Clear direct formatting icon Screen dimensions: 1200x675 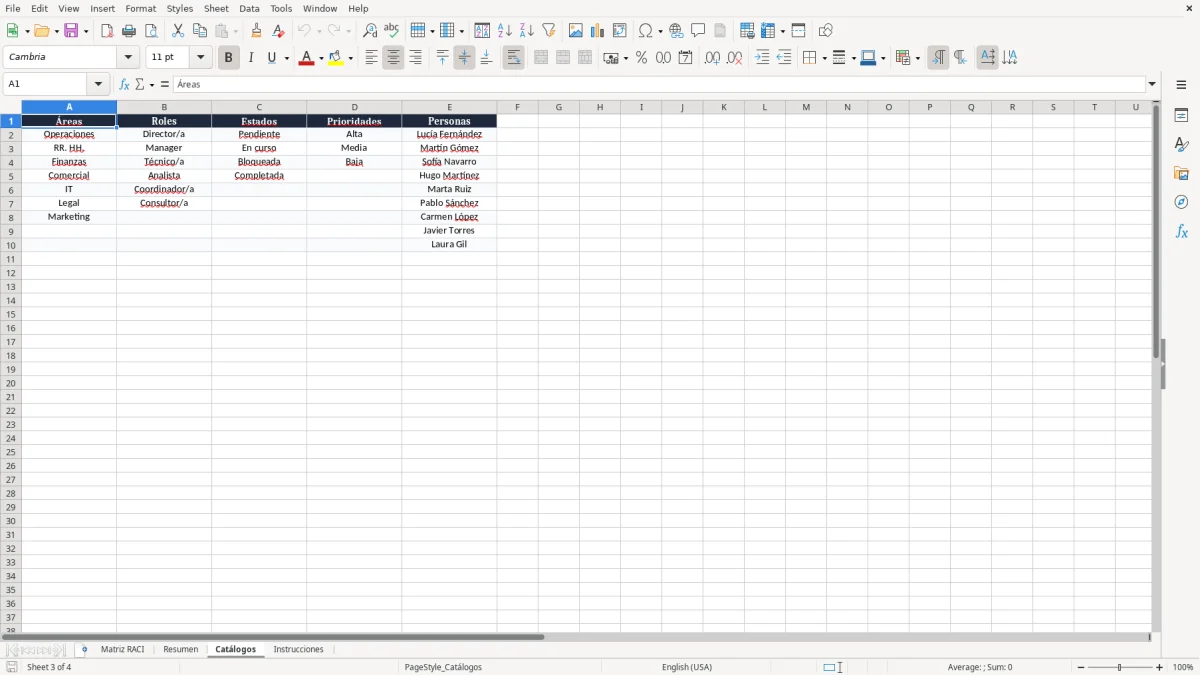coord(278,31)
